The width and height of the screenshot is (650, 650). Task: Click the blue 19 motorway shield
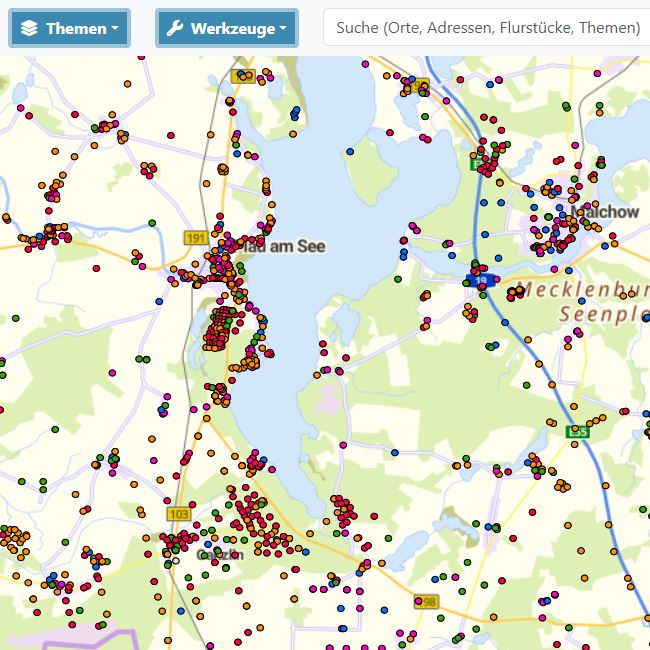[x=481, y=281]
